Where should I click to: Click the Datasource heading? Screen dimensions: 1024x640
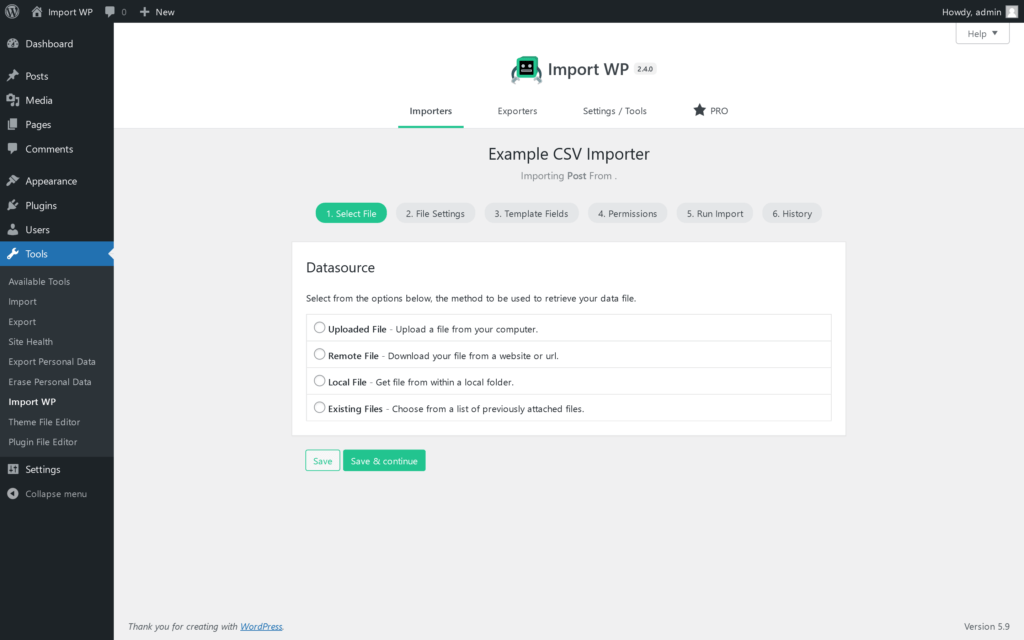(x=340, y=268)
